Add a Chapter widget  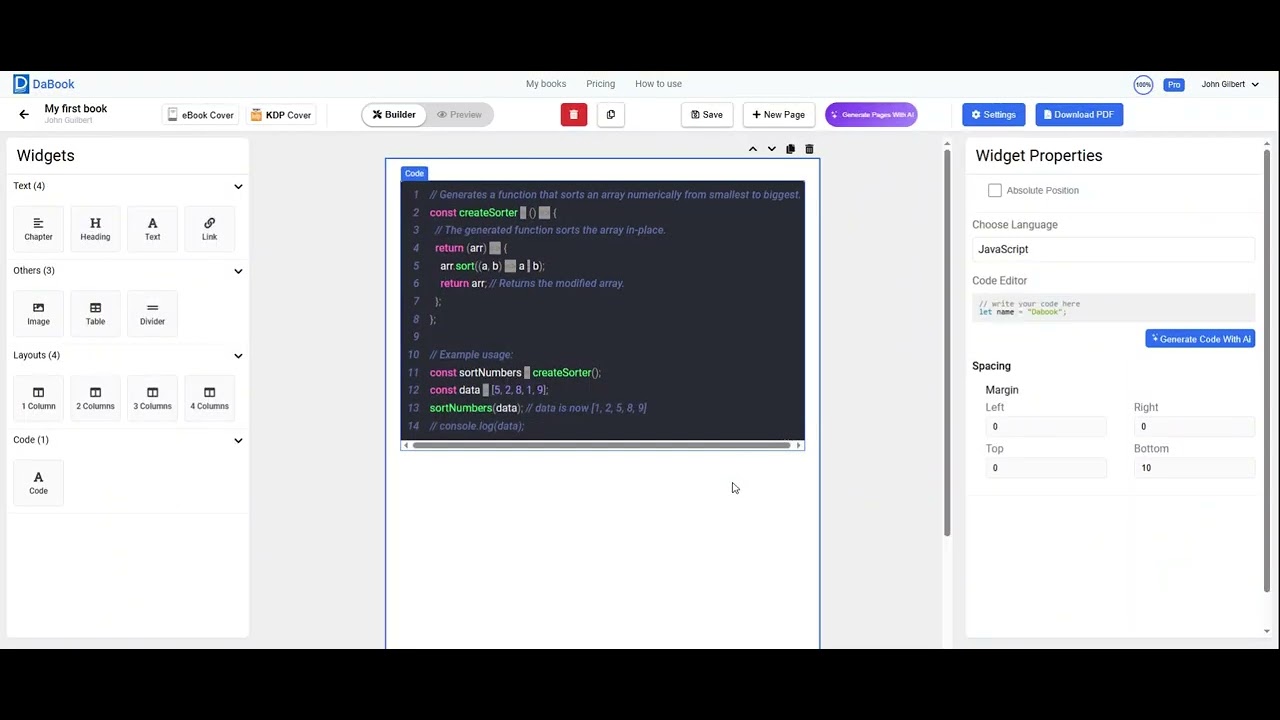pyautogui.click(x=38, y=229)
